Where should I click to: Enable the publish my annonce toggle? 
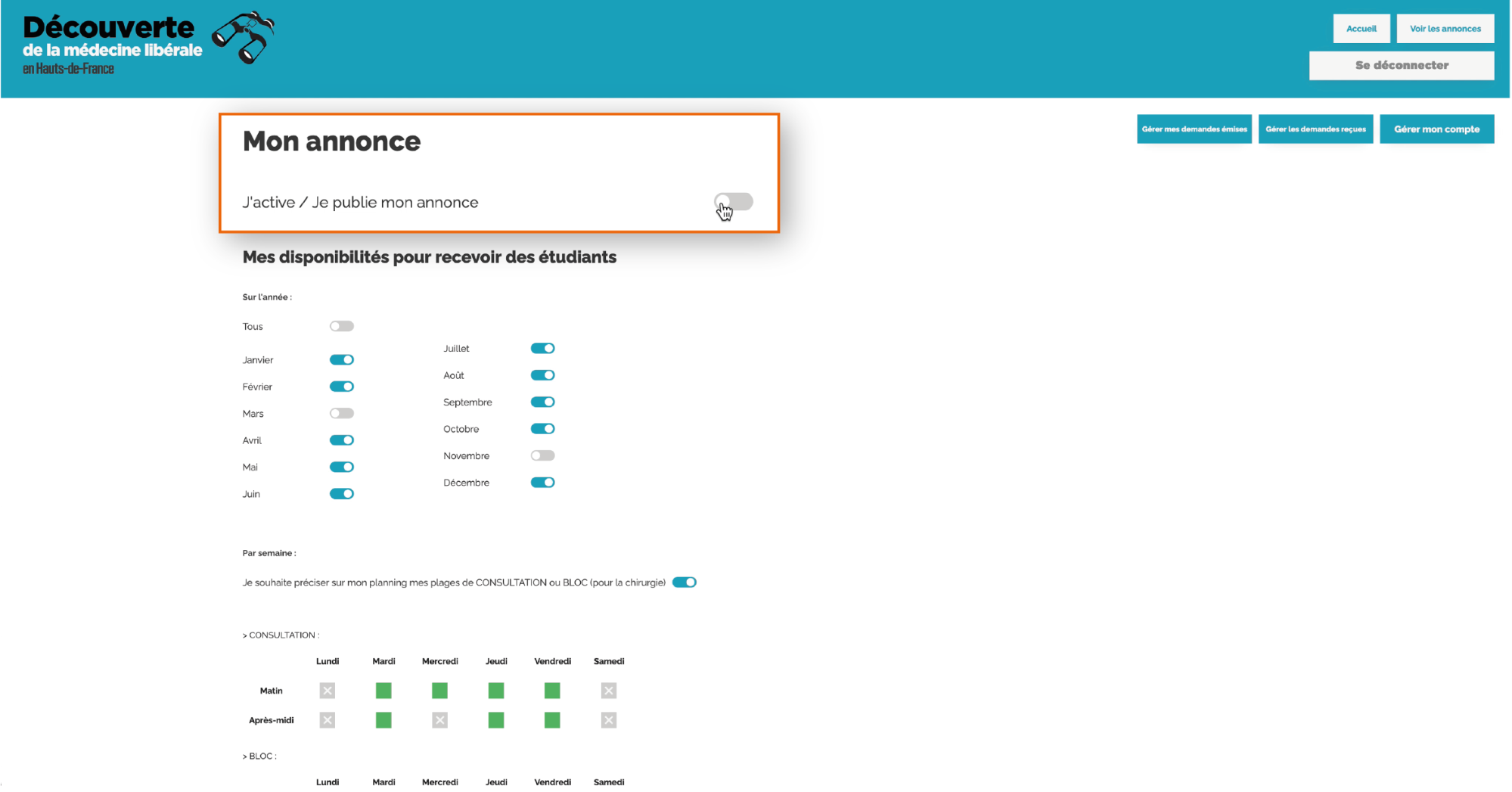pyautogui.click(x=733, y=202)
